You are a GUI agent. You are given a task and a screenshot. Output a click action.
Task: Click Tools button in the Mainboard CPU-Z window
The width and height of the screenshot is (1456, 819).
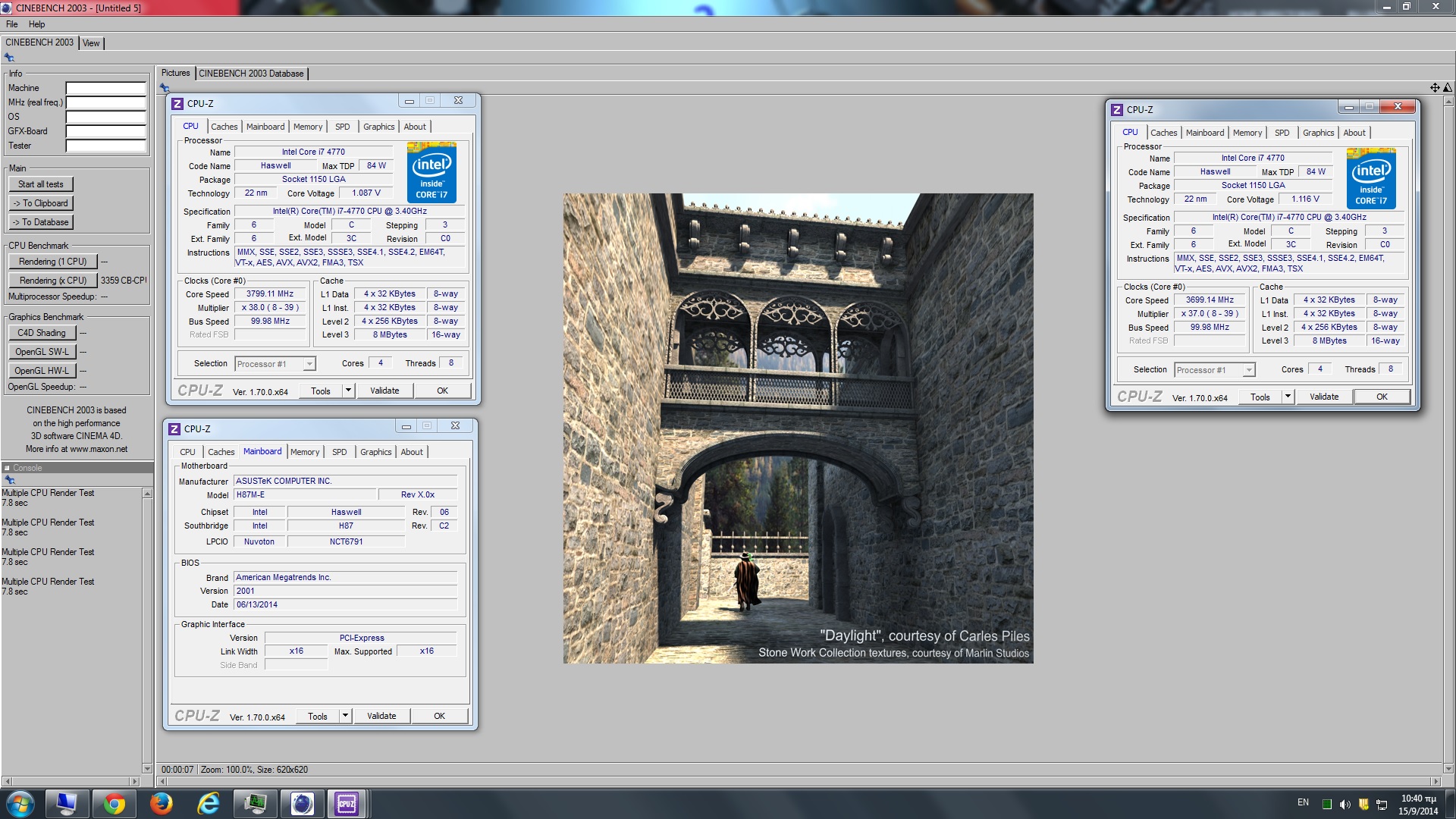[318, 716]
